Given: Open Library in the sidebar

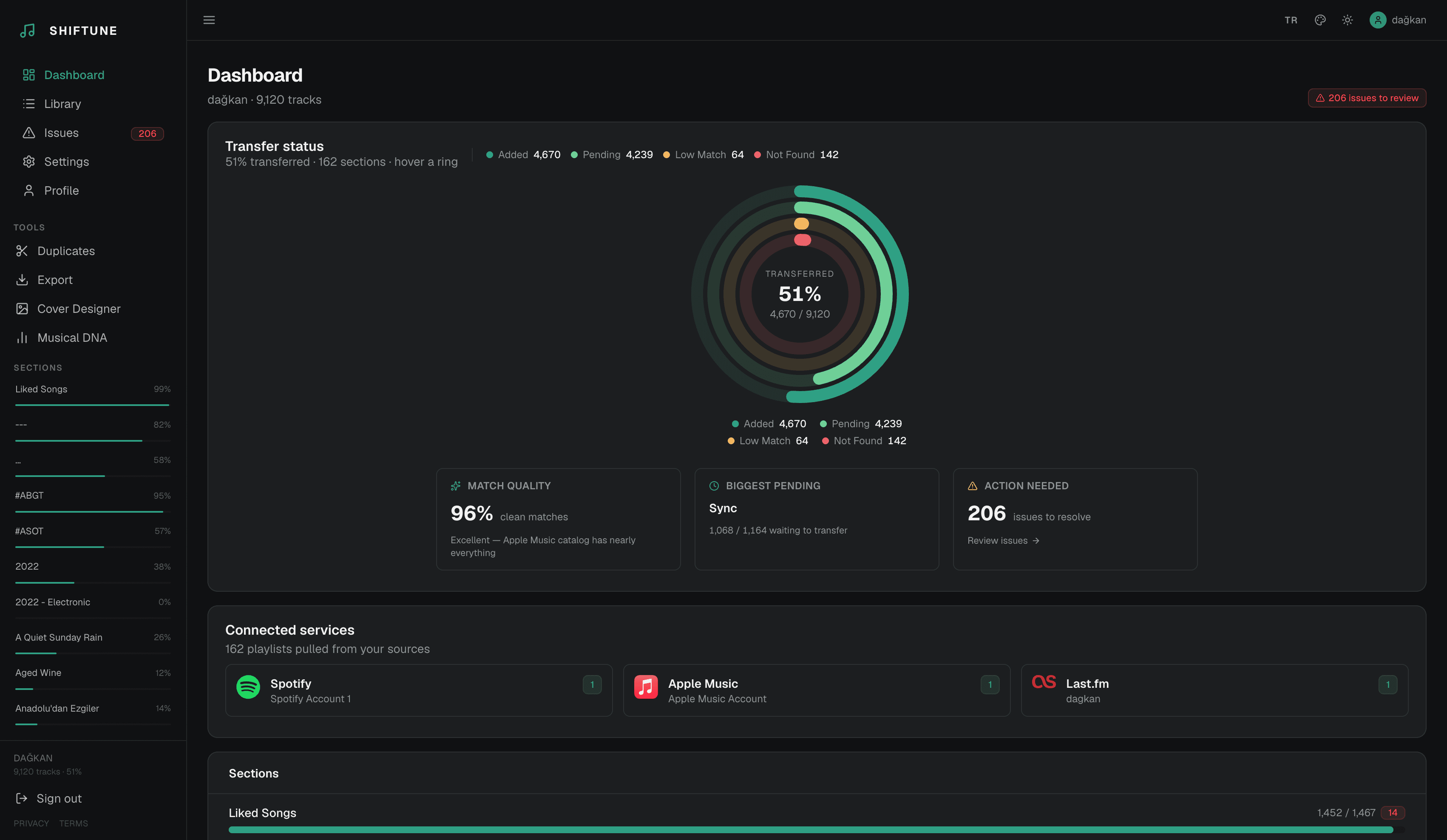Looking at the screenshot, I should (93, 104).
